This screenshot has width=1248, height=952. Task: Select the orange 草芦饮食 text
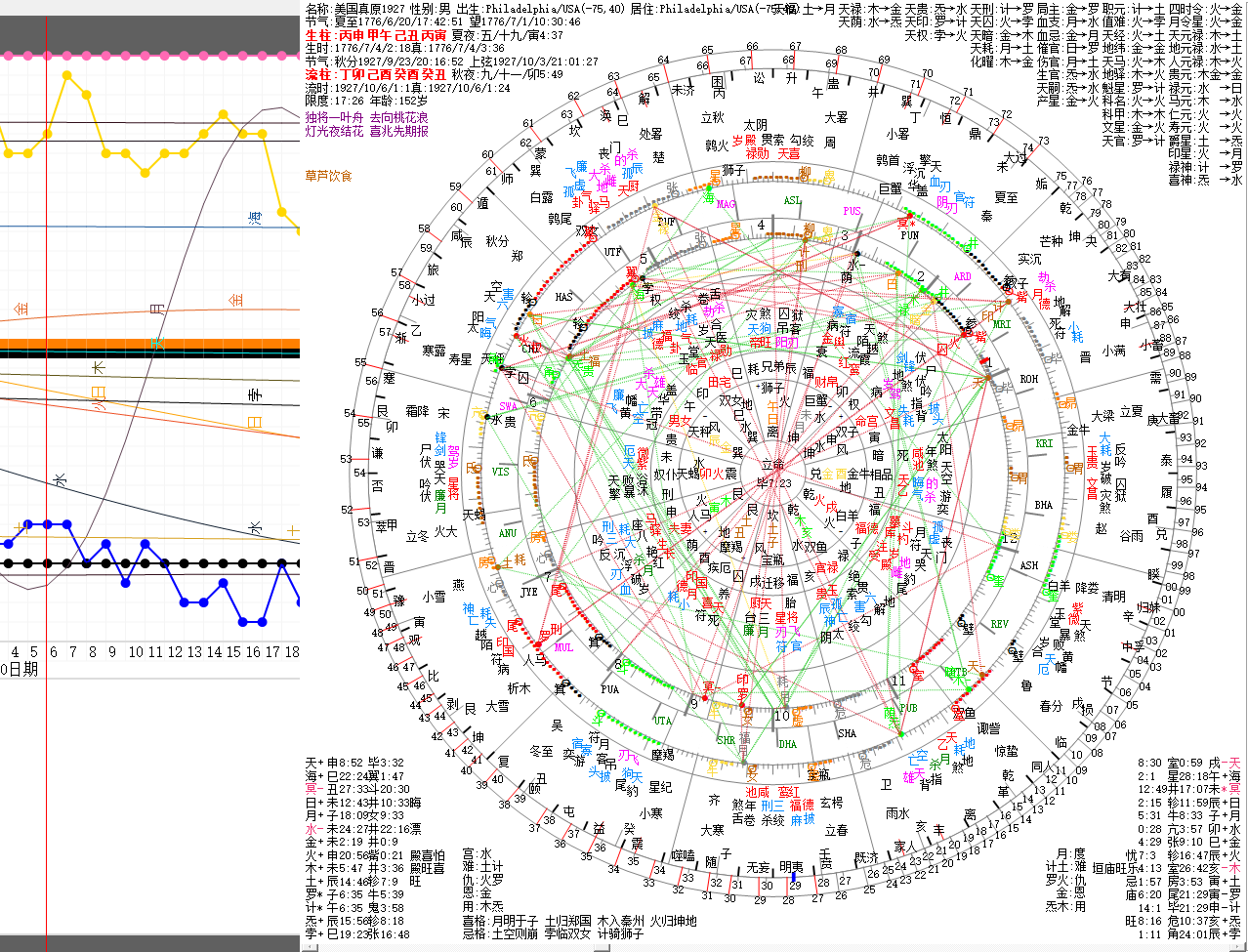tap(328, 176)
